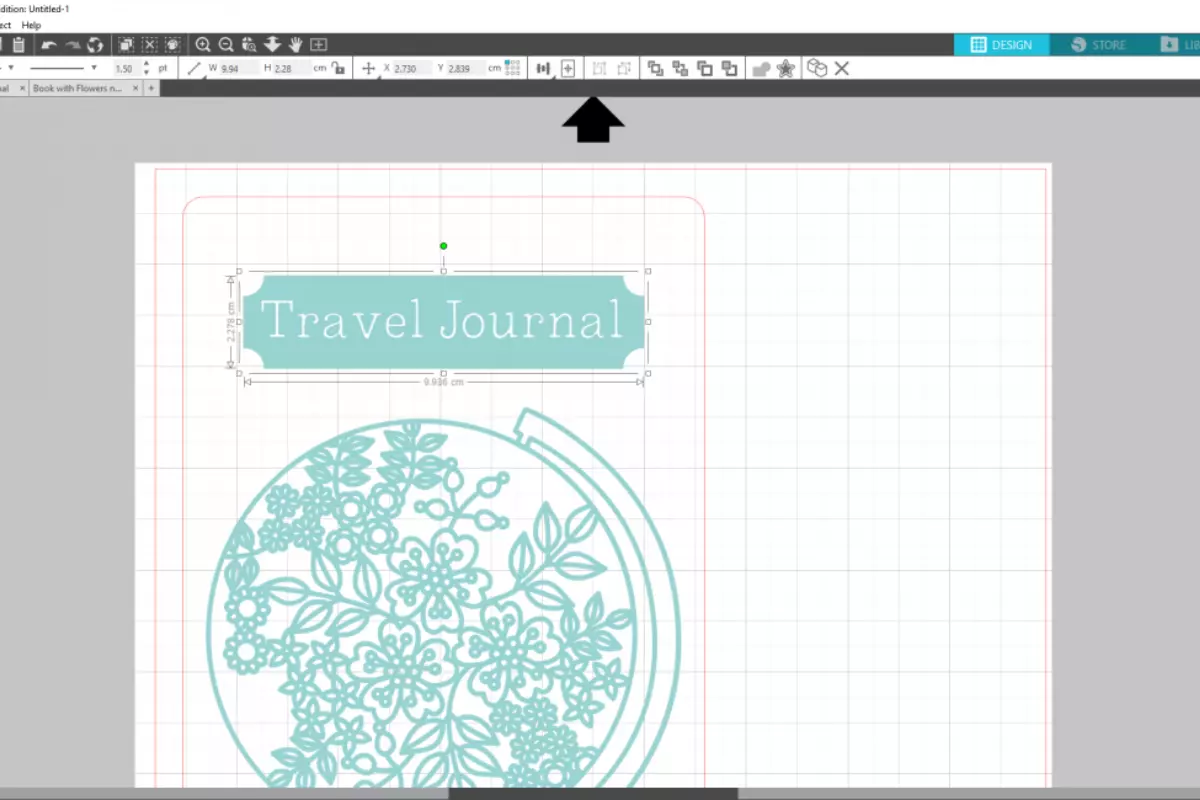Click the Paste clipboard icon
Viewport: 1200px width, 800px height.
coord(18,45)
